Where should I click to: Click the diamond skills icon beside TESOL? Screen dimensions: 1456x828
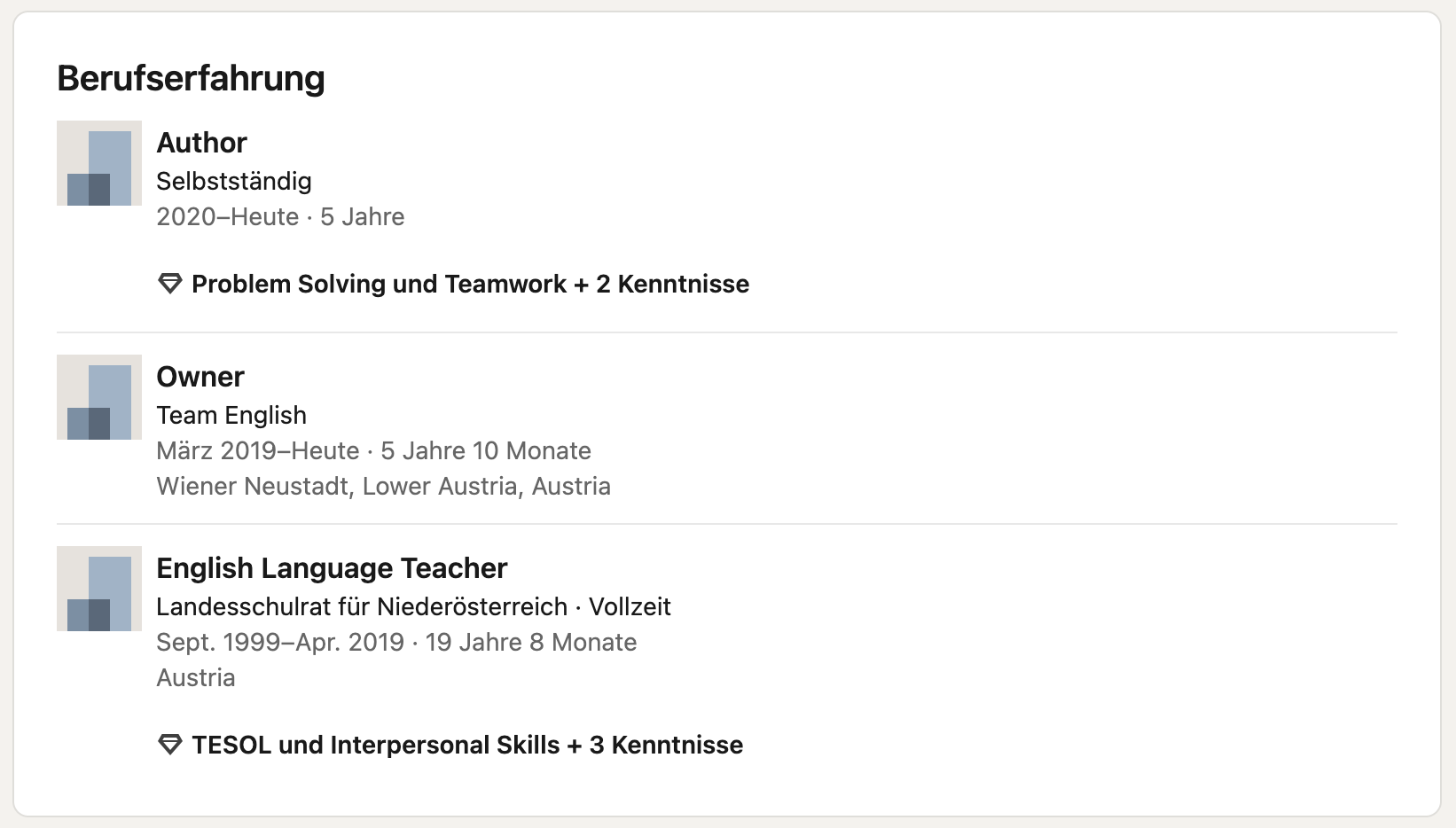pyautogui.click(x=169, y=745)
